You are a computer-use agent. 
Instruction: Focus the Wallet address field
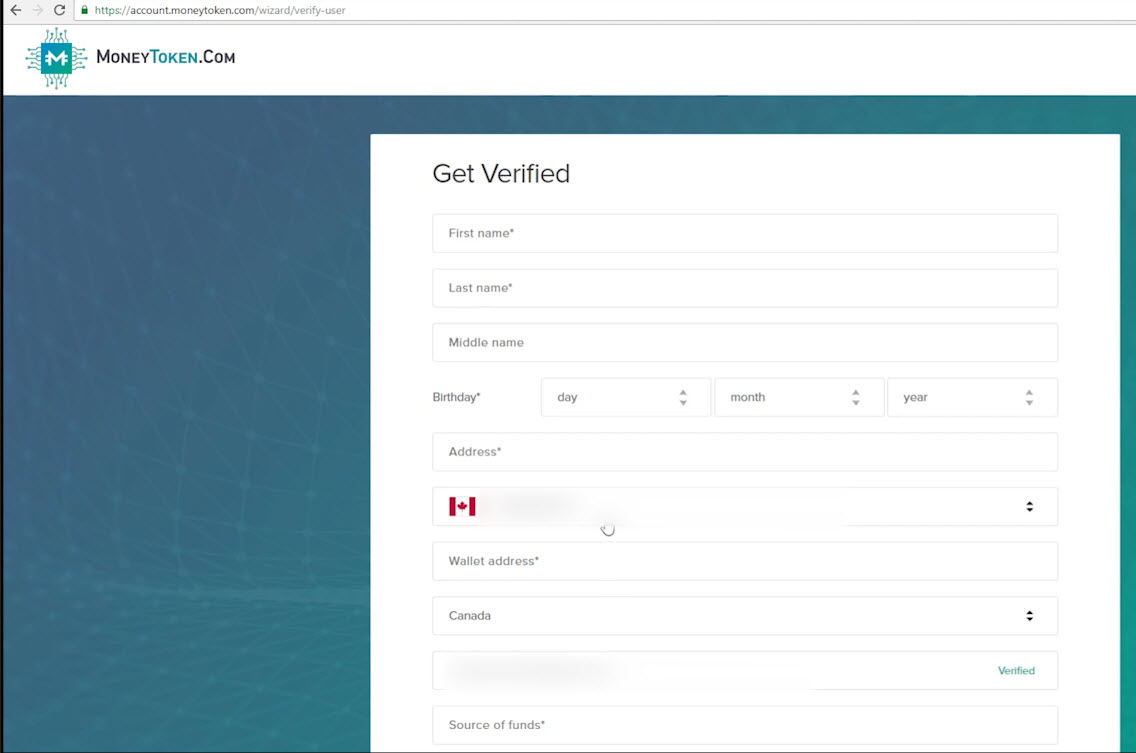coord(745,562)
